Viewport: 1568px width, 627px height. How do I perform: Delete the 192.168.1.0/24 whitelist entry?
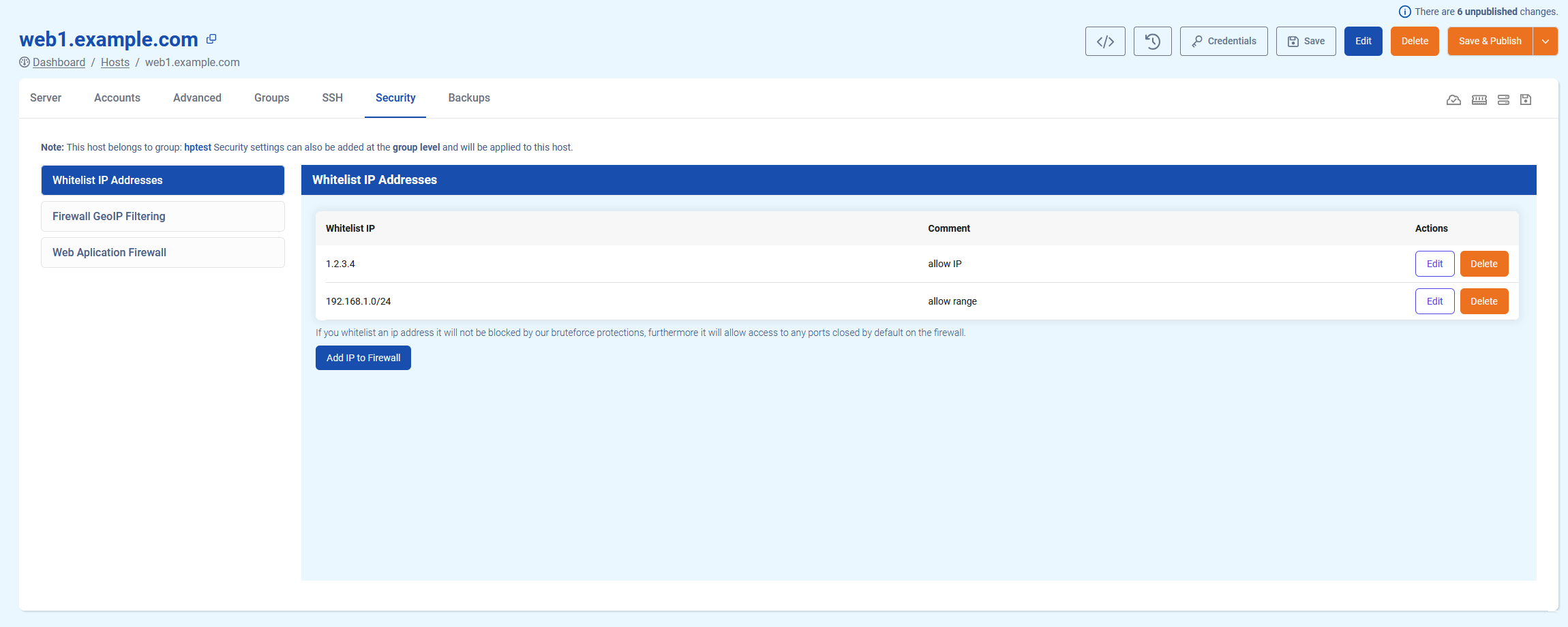tap(1483, 301)
